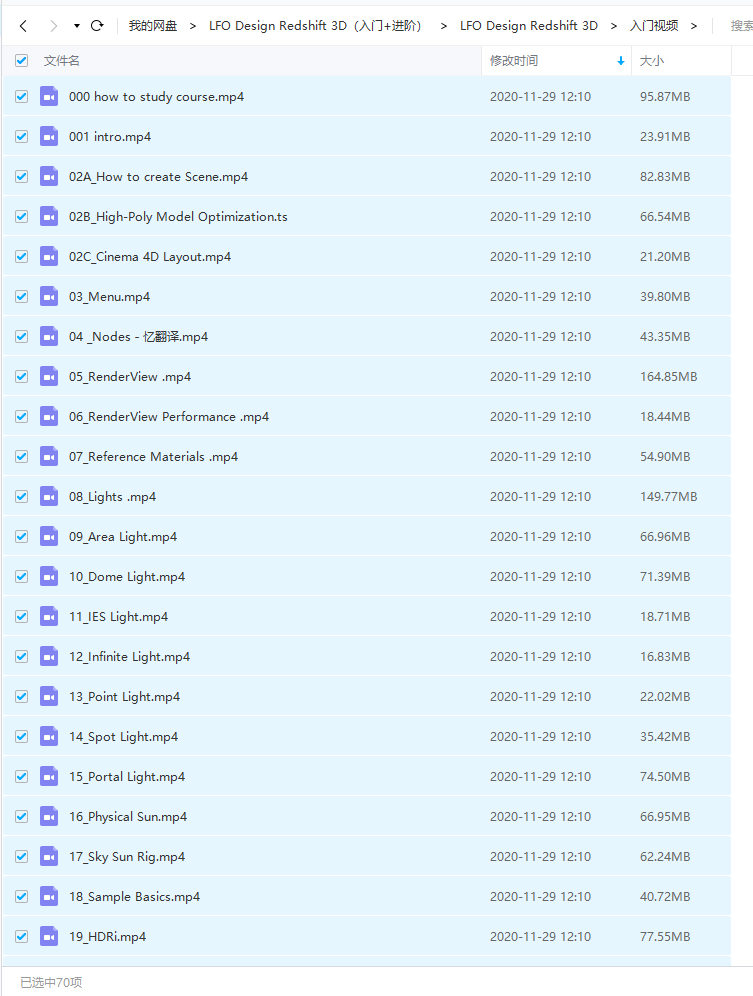The width and height of the screenshot is (753, 996).
Task: Go to 我的网盘 in the breadcrumb
Action: (x=153, y=26)
